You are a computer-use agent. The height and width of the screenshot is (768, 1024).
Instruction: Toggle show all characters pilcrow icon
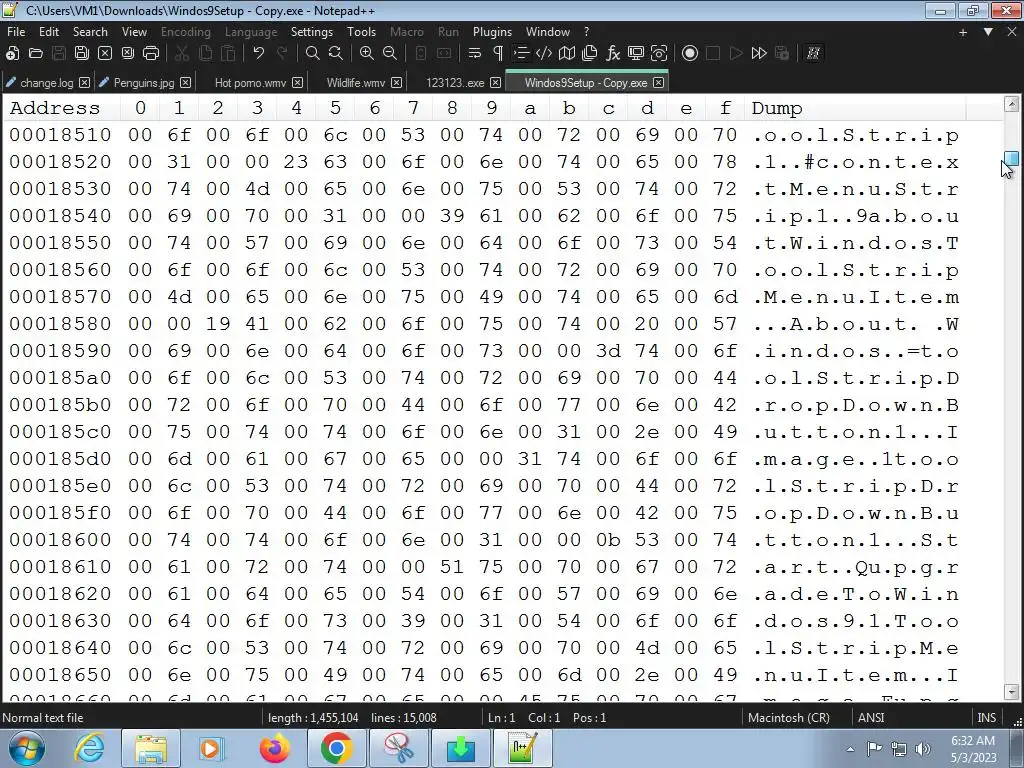[498, 54]
